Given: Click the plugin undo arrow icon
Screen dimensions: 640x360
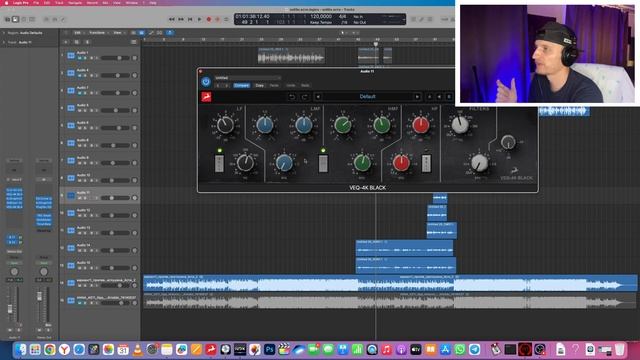Looking at the screenshot, I should pyautogui.click(x=292, y=97).
